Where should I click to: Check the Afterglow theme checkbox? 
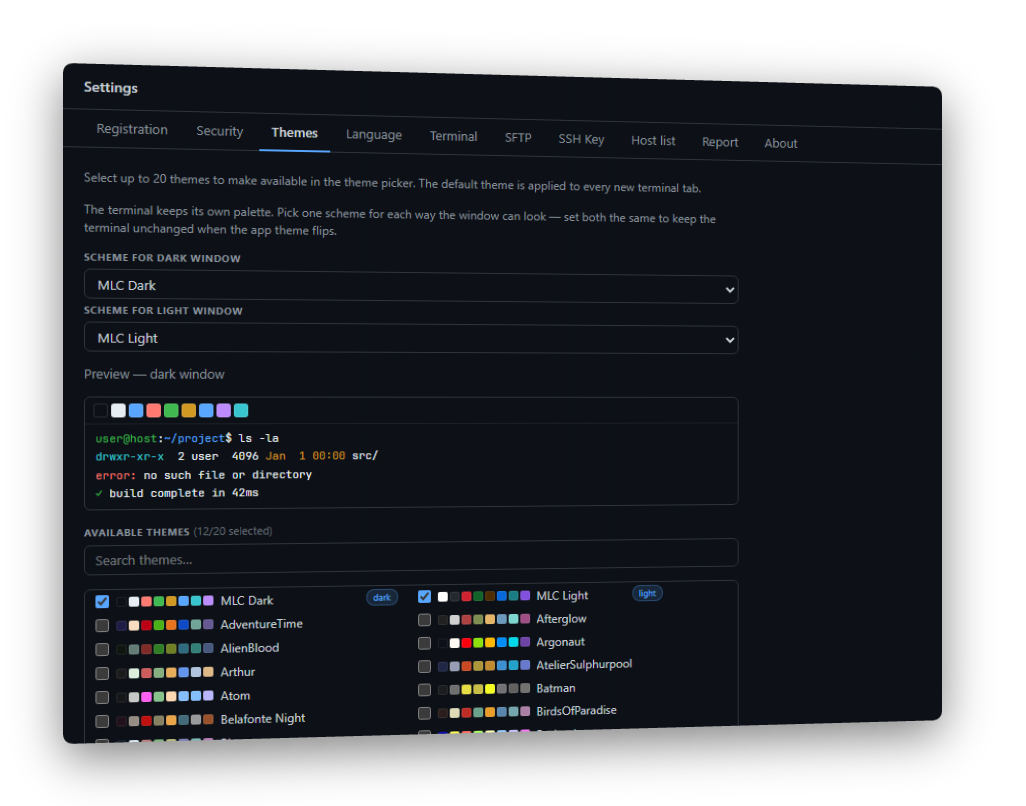[x=424, y=620]
